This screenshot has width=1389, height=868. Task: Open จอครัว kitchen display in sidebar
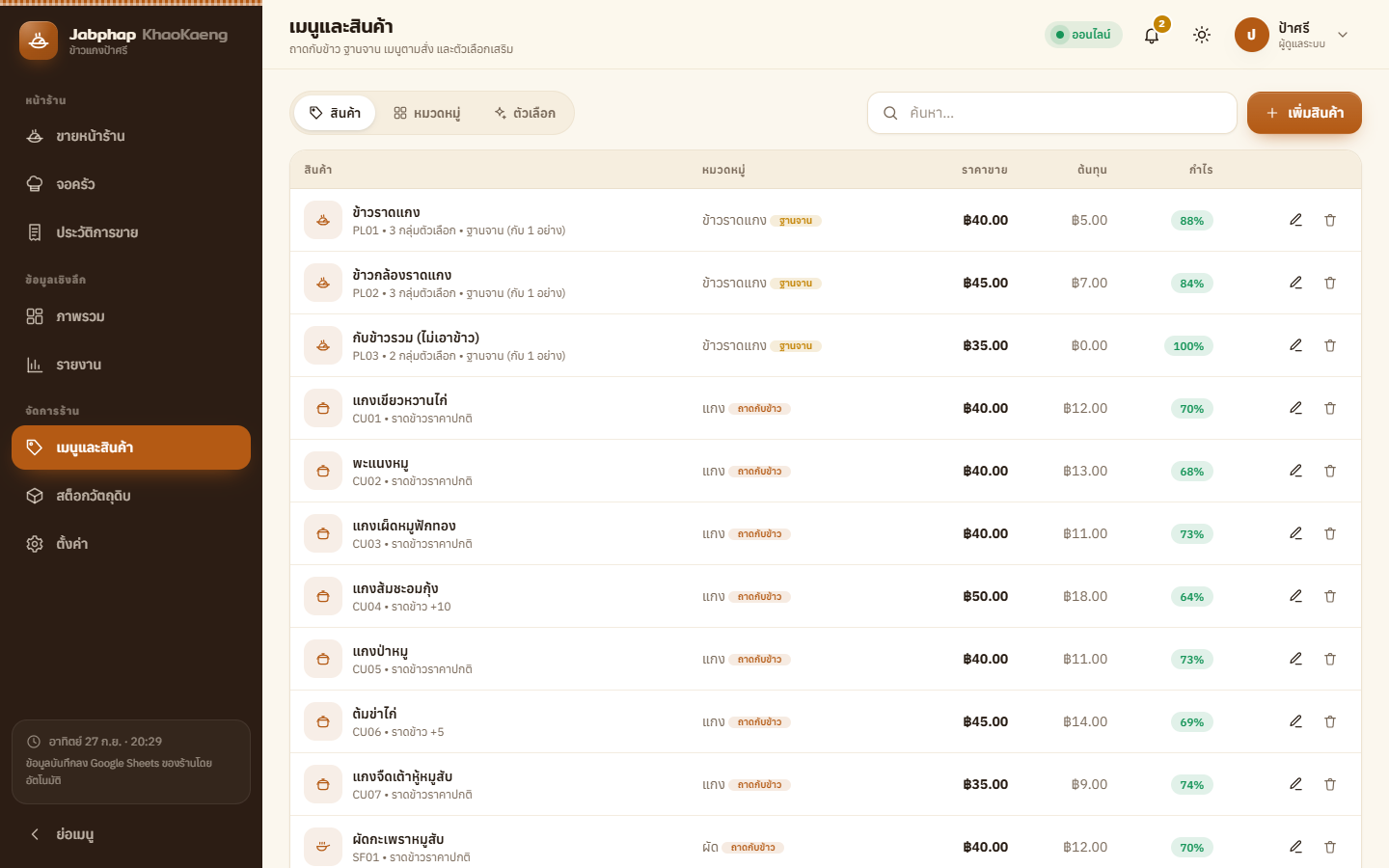pos(131,184)
